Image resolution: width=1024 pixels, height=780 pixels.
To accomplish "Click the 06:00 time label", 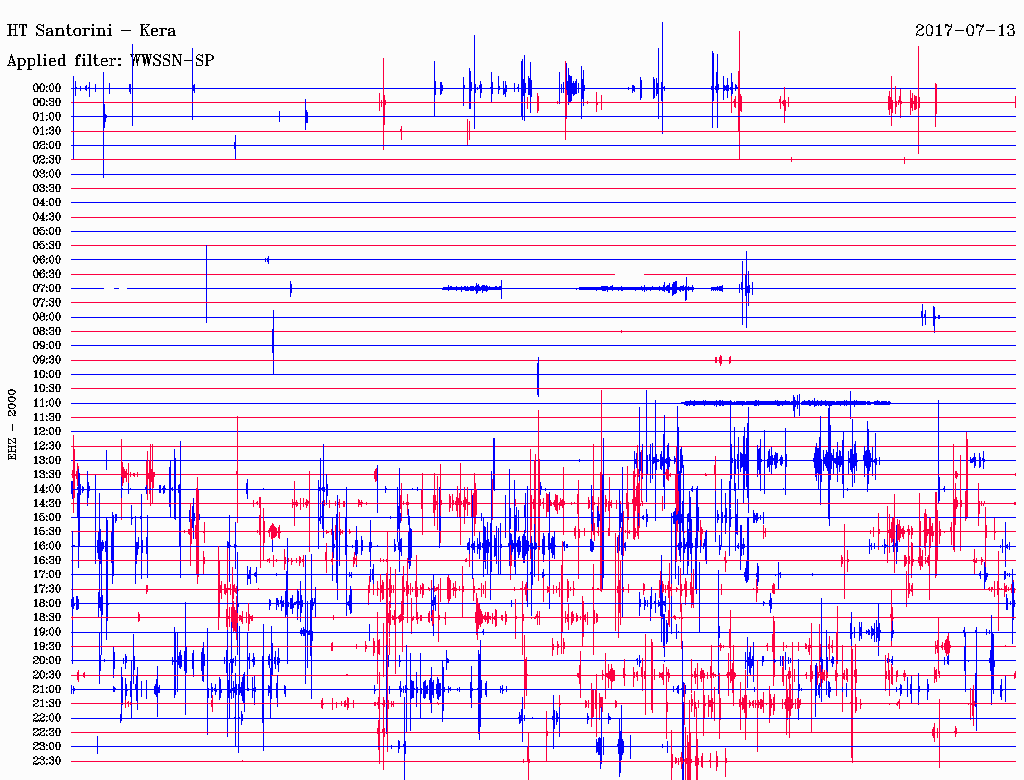I will pos(46,260).
